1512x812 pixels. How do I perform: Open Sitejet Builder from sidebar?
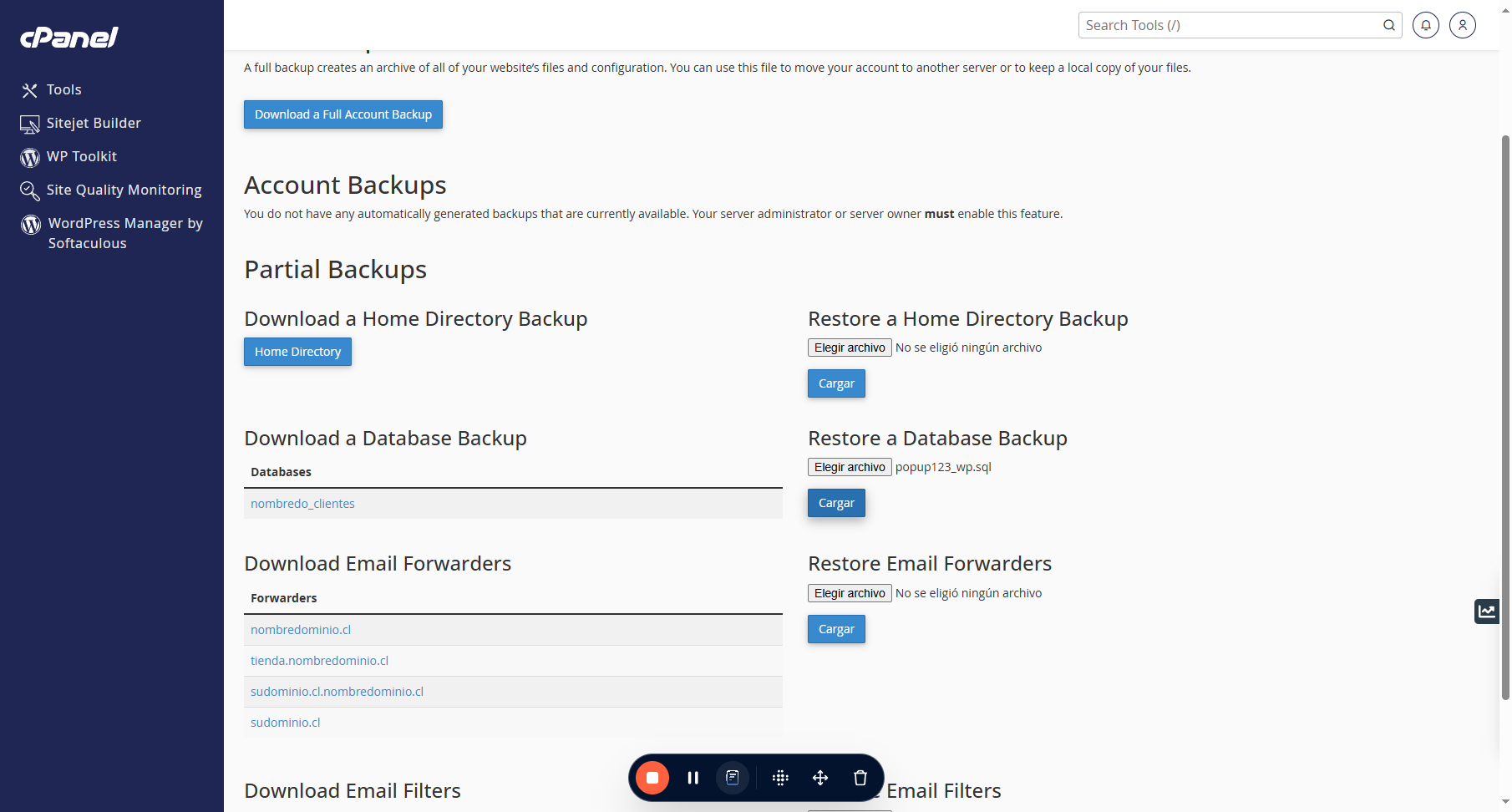[x=80, y=123]
